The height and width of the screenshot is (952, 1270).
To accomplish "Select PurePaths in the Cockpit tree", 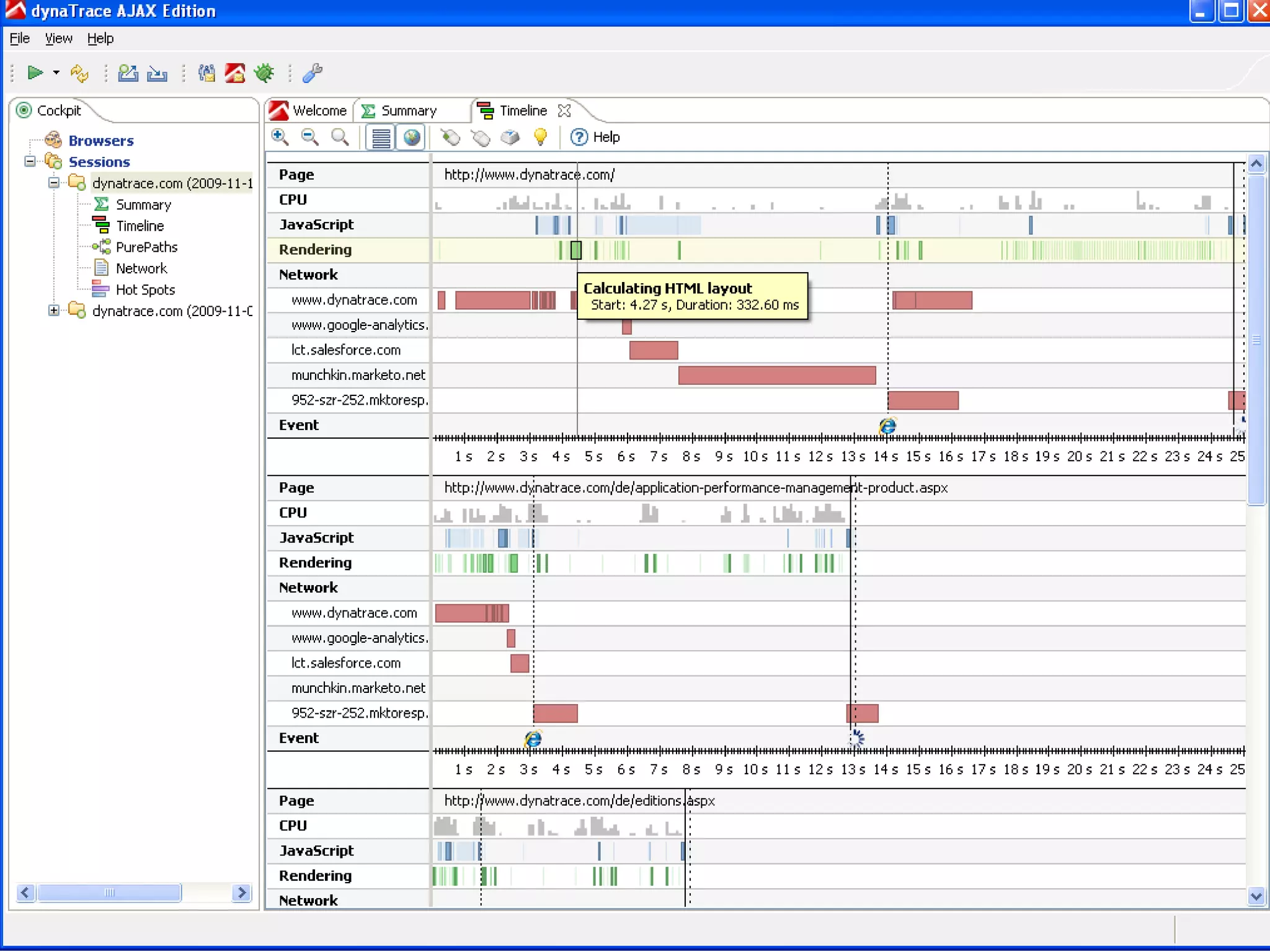I will click(x=146, y=247).
